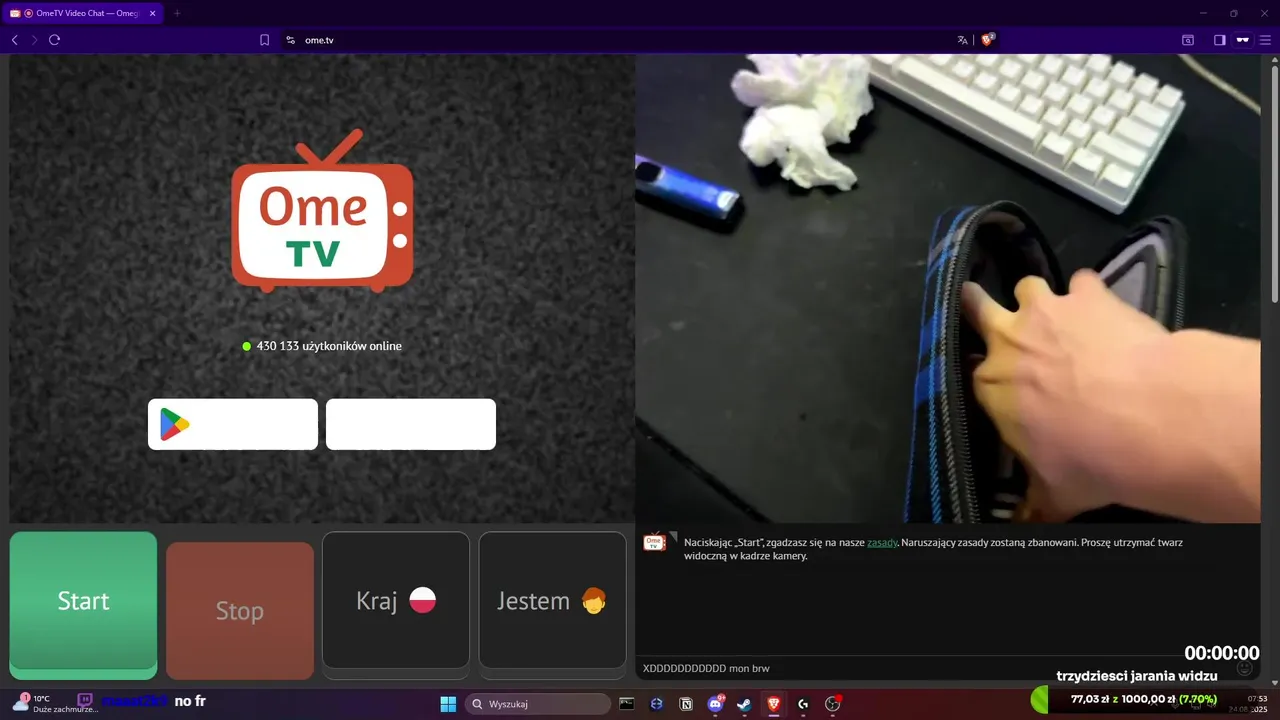Screen dimensions: 1280x720
Task: Click the webcam video preview
Action: click(948, 288)
